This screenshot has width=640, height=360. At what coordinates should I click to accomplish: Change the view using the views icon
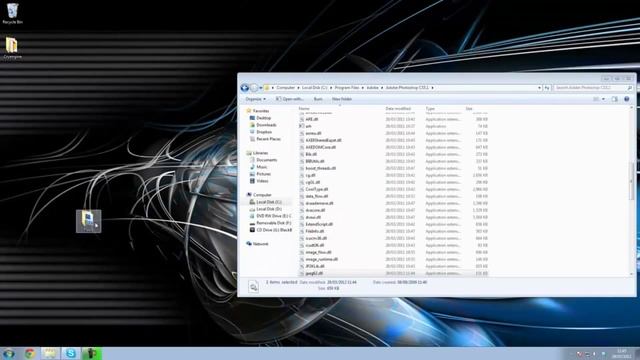[596, 99]
